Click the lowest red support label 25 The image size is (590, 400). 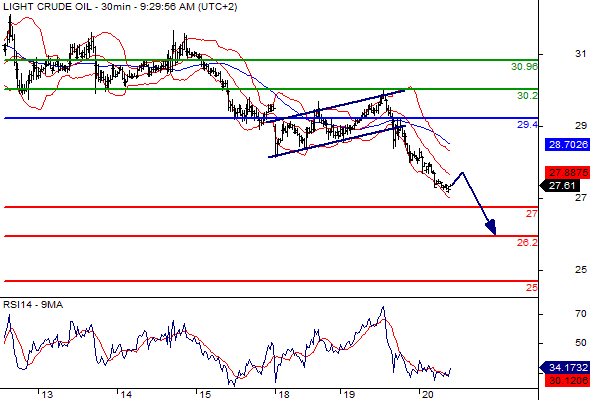pos(532,288)
